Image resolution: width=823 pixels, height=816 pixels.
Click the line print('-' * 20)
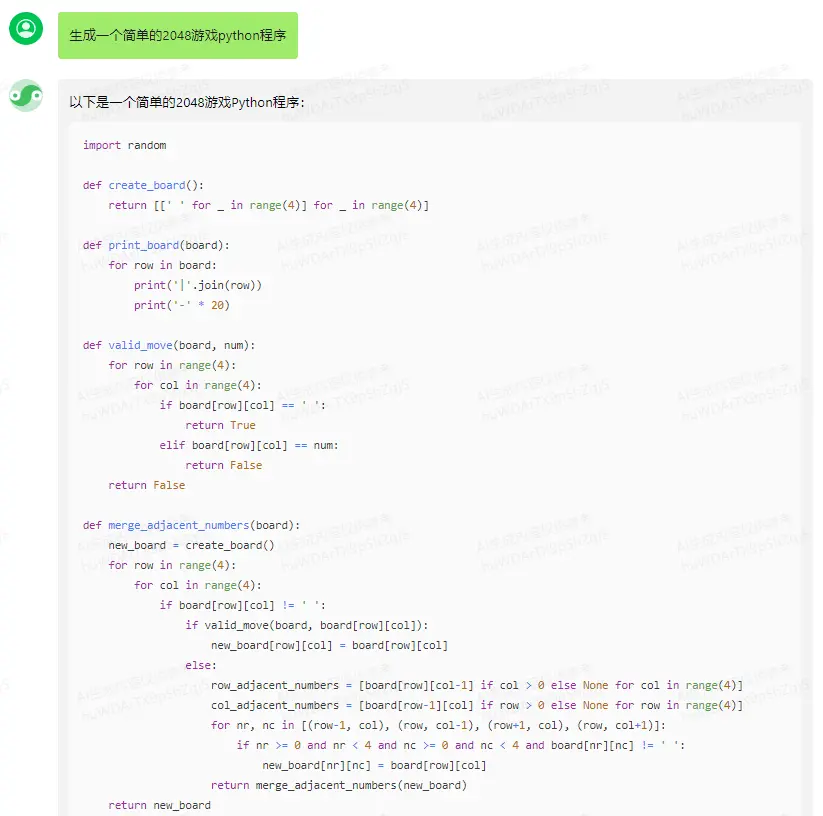click(x=182, y=305)
